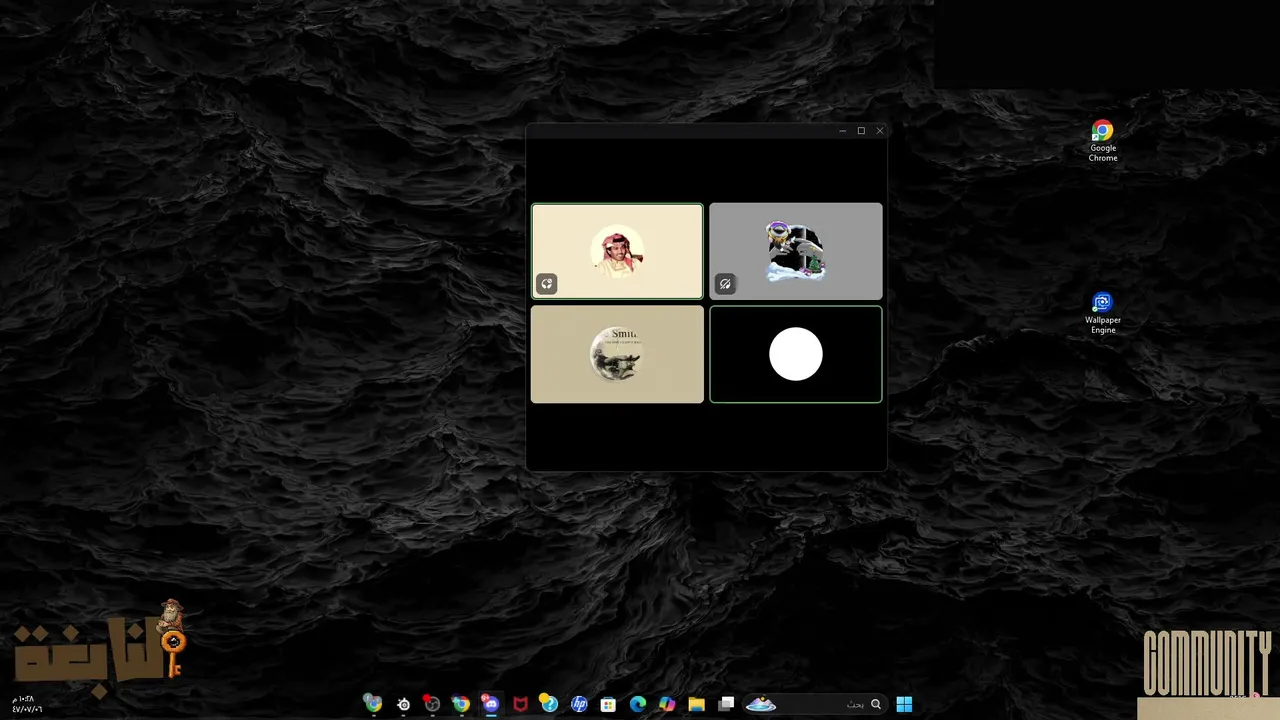The height and width of the screenshot is (720, 1280).
Task: Open the Chrome taskbar icon beside Discord
Action: [x=461, y=704]
